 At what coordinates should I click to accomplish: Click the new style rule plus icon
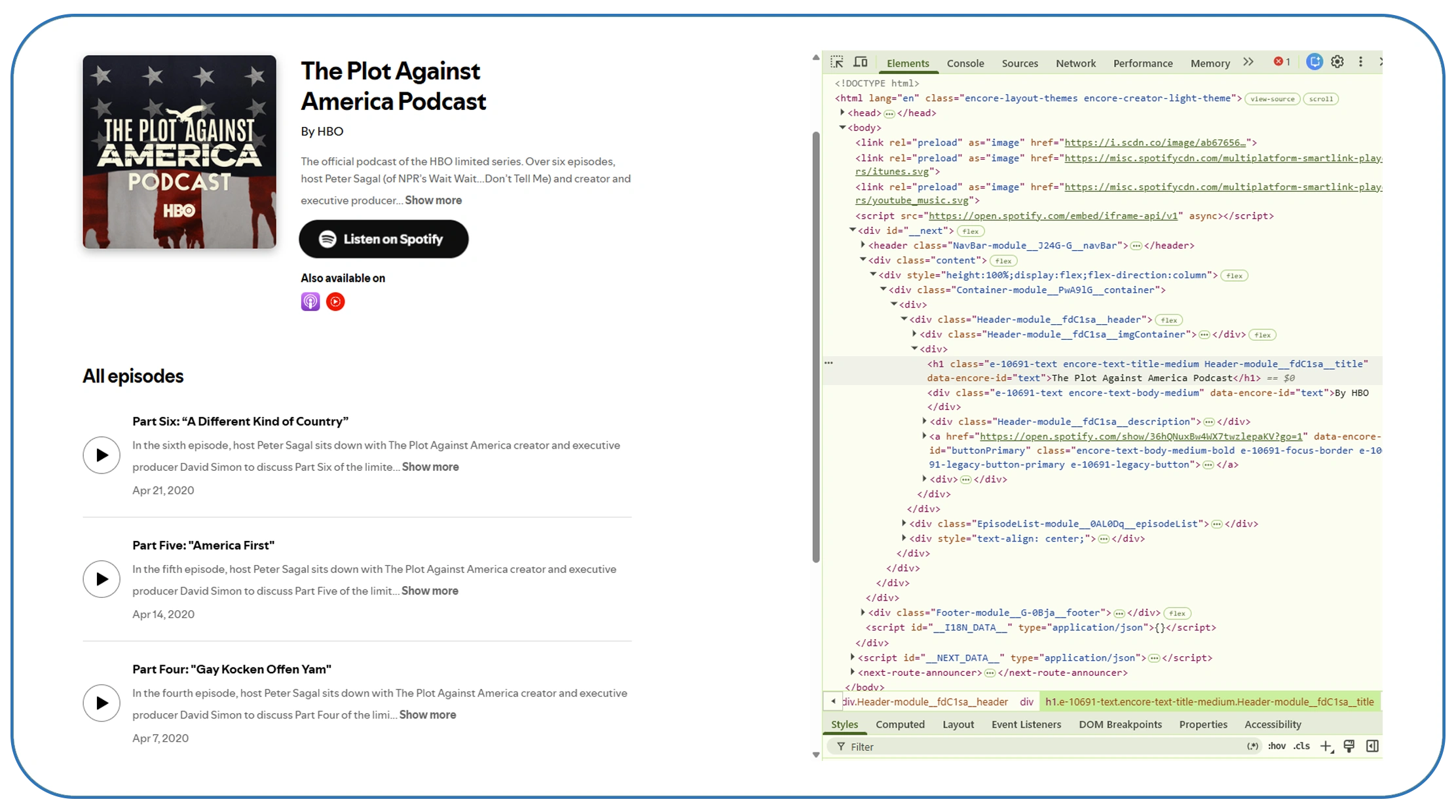(1326, 747)
